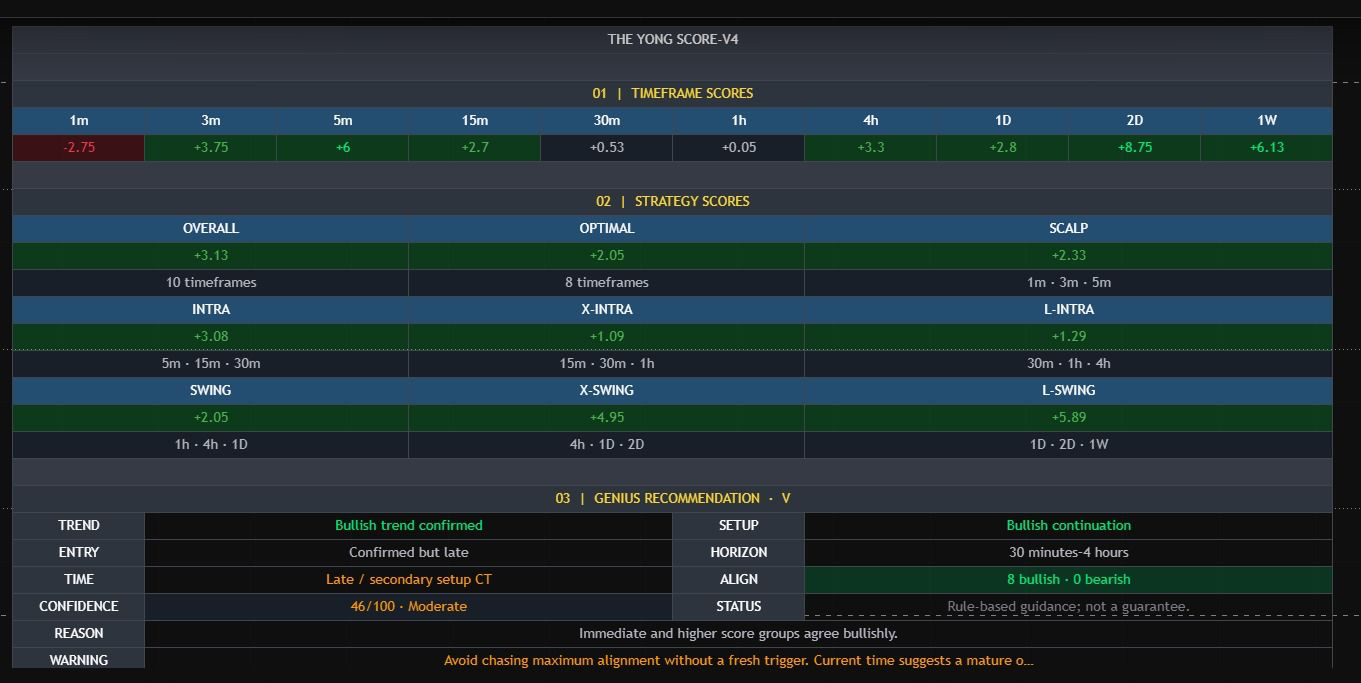1361x683 pixels.
Task: Select the +0.53 score cell
Action: click(606, 147)
